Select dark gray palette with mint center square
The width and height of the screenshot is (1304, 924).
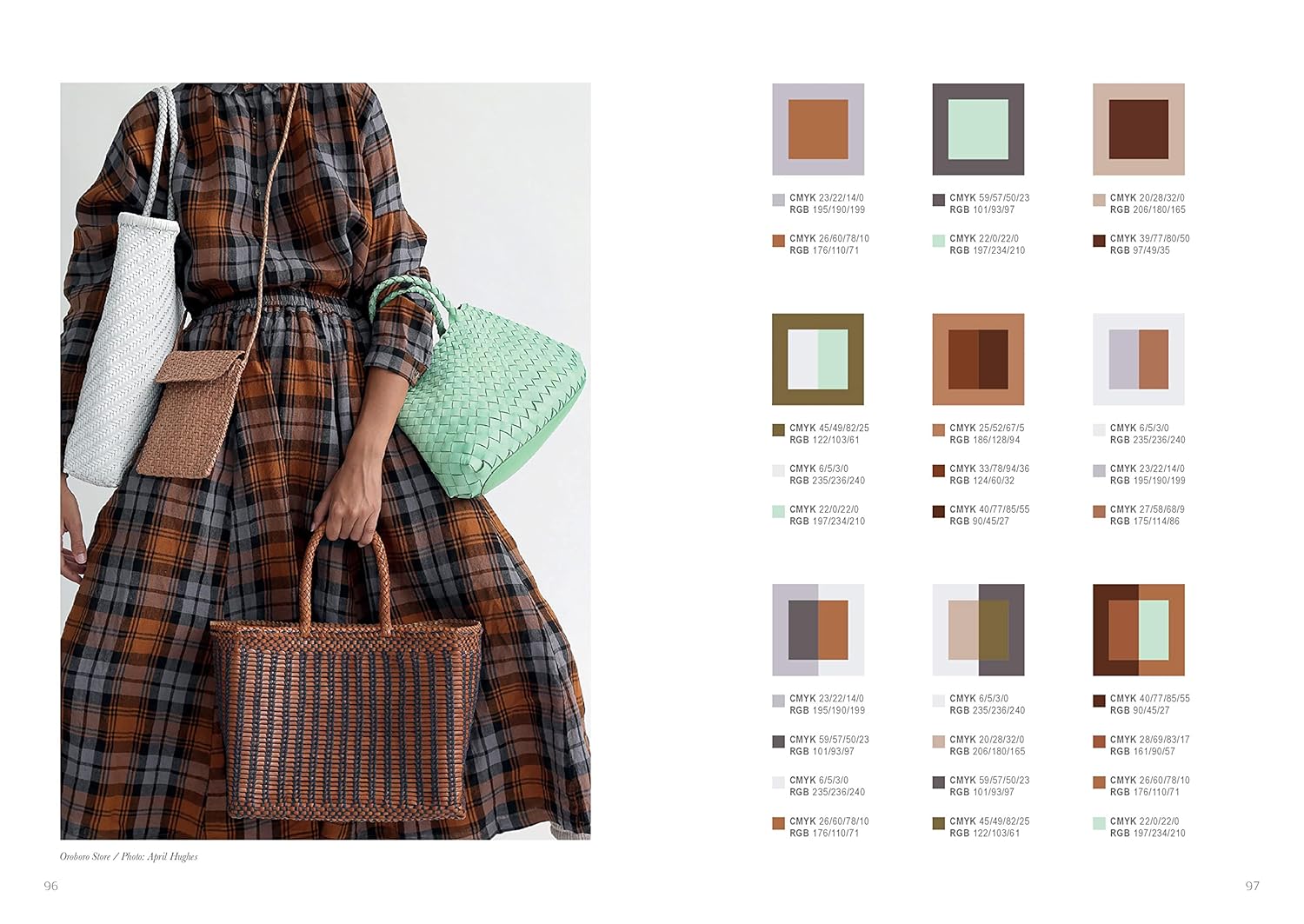coord(978,130)
